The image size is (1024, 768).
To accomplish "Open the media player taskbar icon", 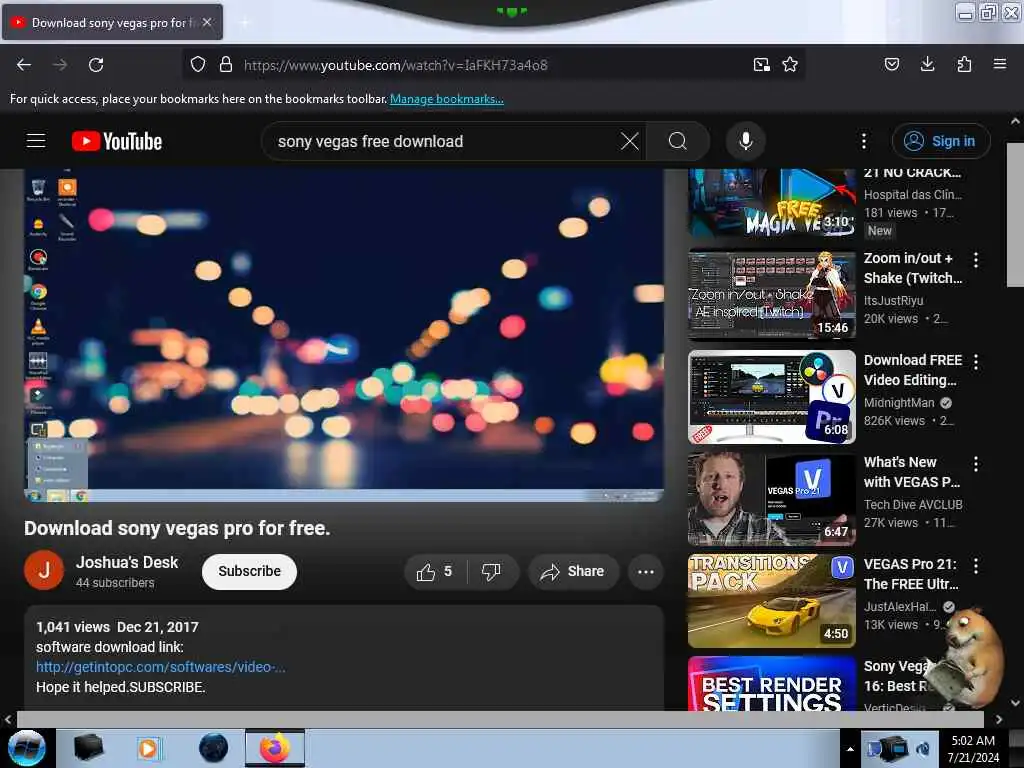I will pos(148,748).
